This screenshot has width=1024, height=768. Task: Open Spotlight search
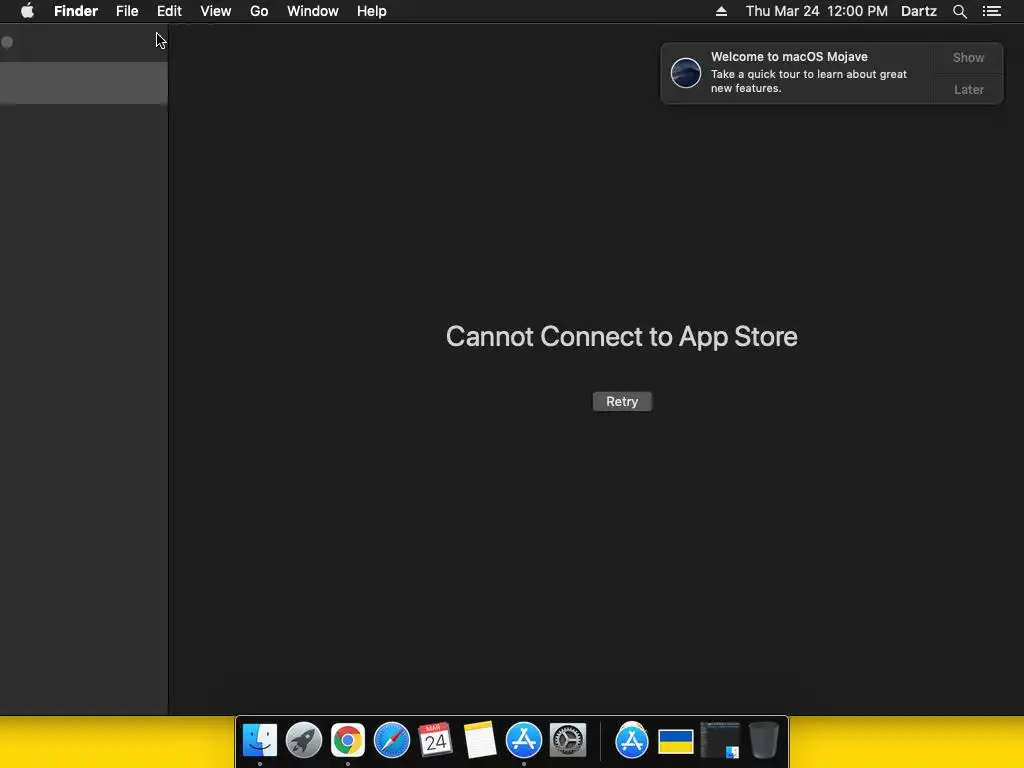[959, 11]
